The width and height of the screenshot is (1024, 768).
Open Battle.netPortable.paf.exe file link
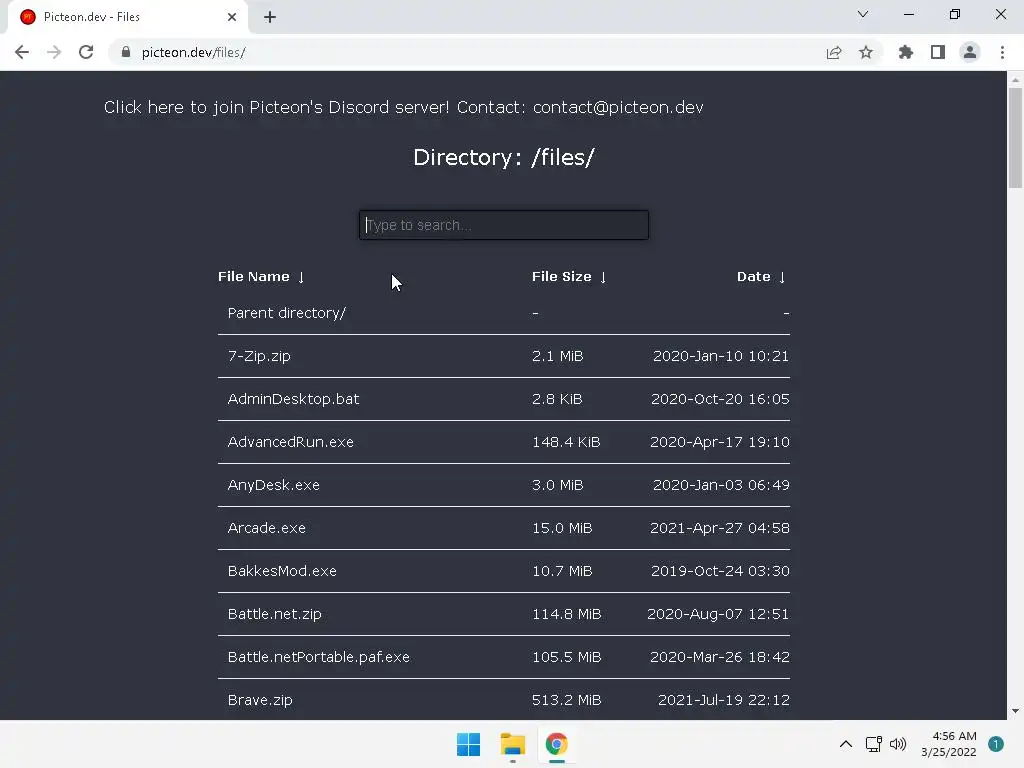coord(319,657)
